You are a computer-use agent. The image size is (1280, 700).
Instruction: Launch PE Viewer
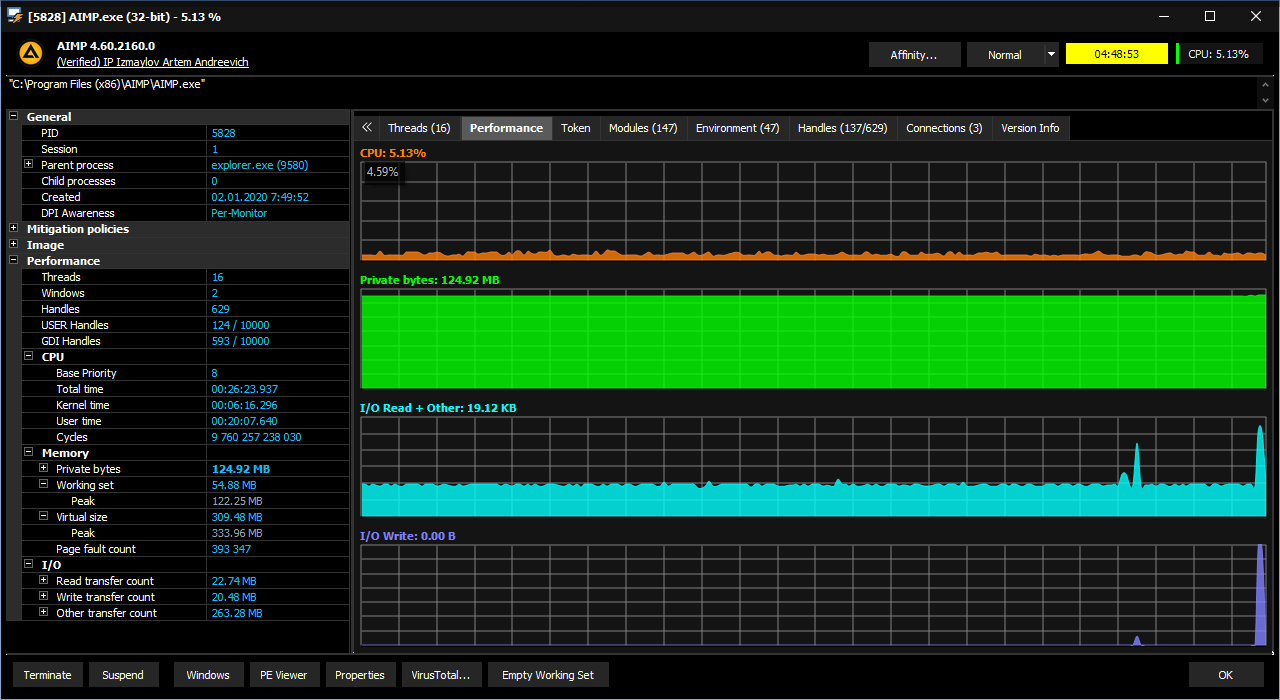[284, 675]
